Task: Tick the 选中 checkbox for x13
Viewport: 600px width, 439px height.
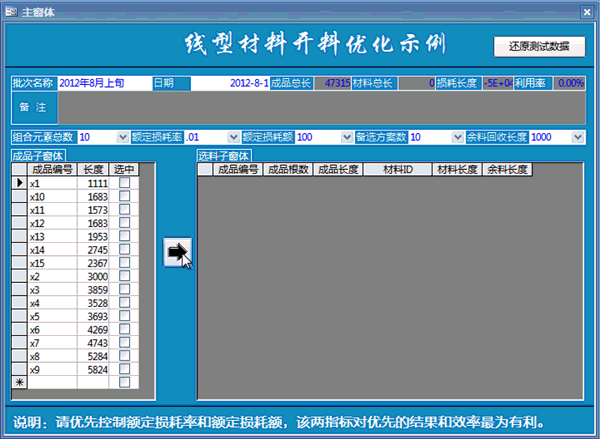Action: 124,236
